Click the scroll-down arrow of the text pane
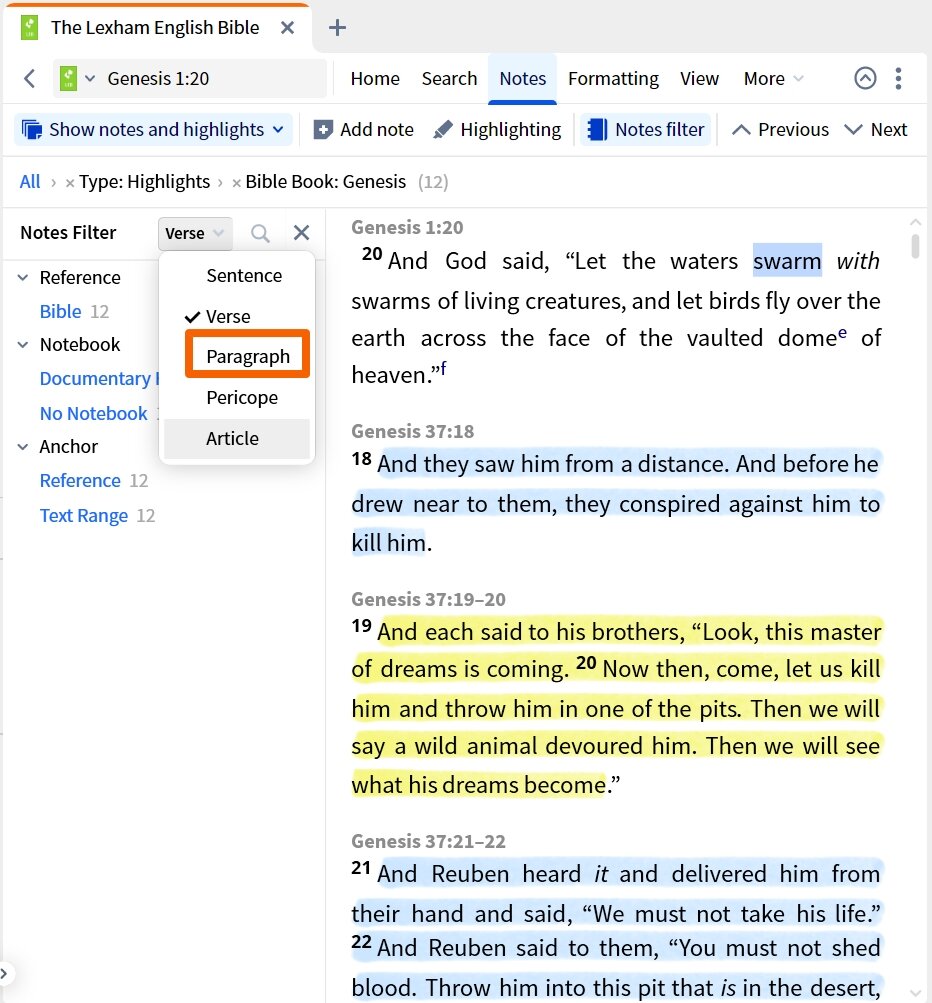932x1003 pixels. click(915, 993)
